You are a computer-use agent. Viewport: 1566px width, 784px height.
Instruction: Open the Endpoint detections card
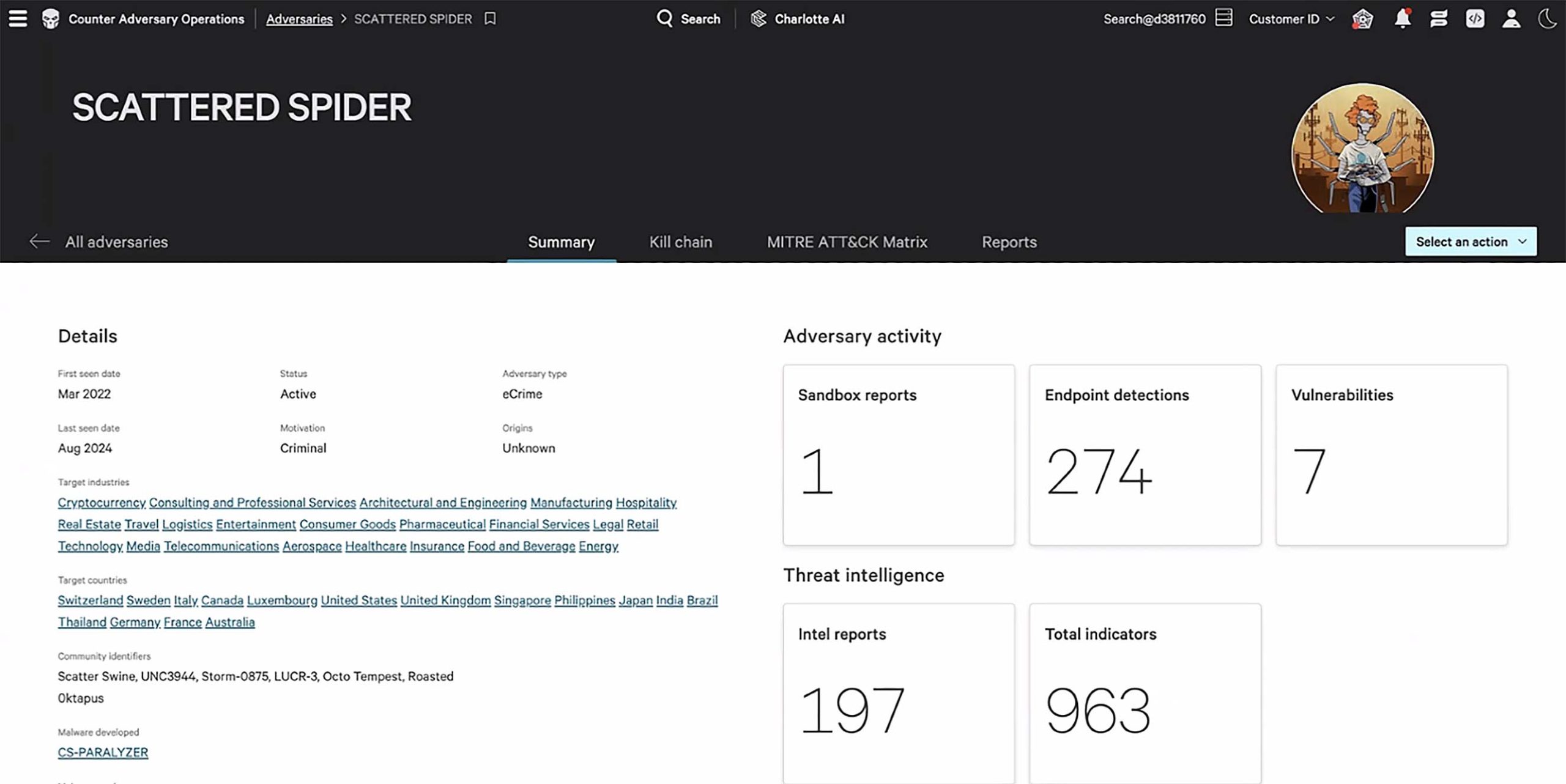coord(1145,454)
